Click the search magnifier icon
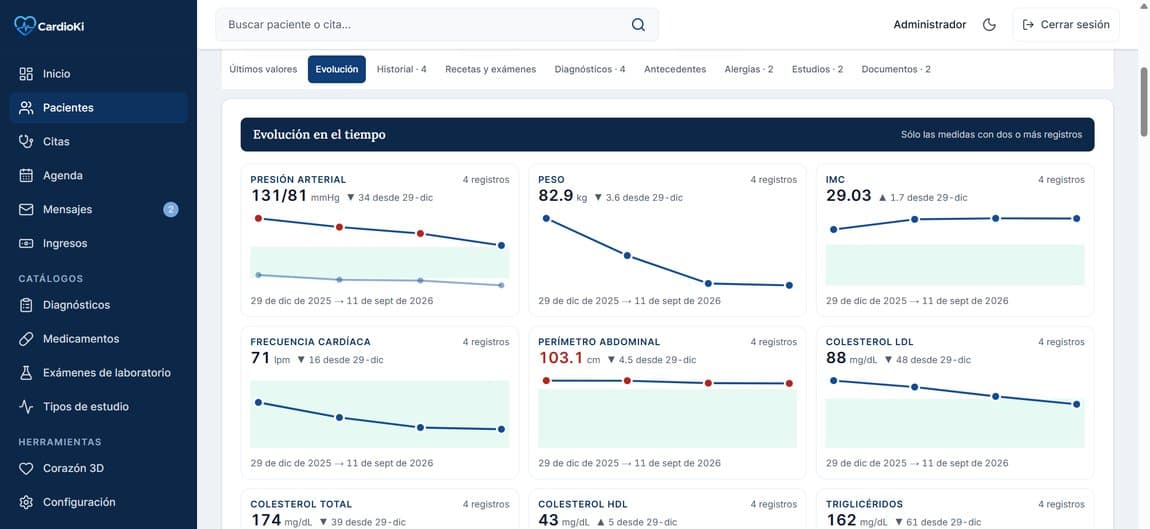 click(638, 24)
